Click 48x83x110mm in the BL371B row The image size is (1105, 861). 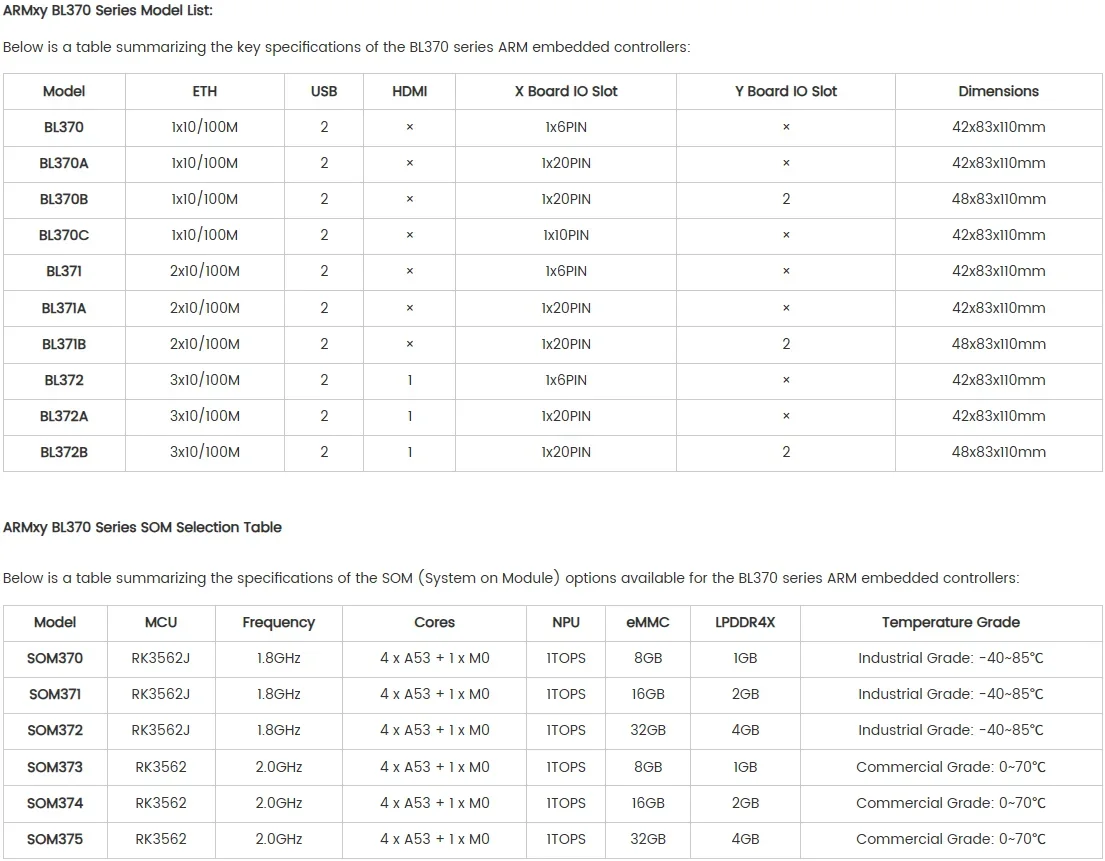(999, 344)
